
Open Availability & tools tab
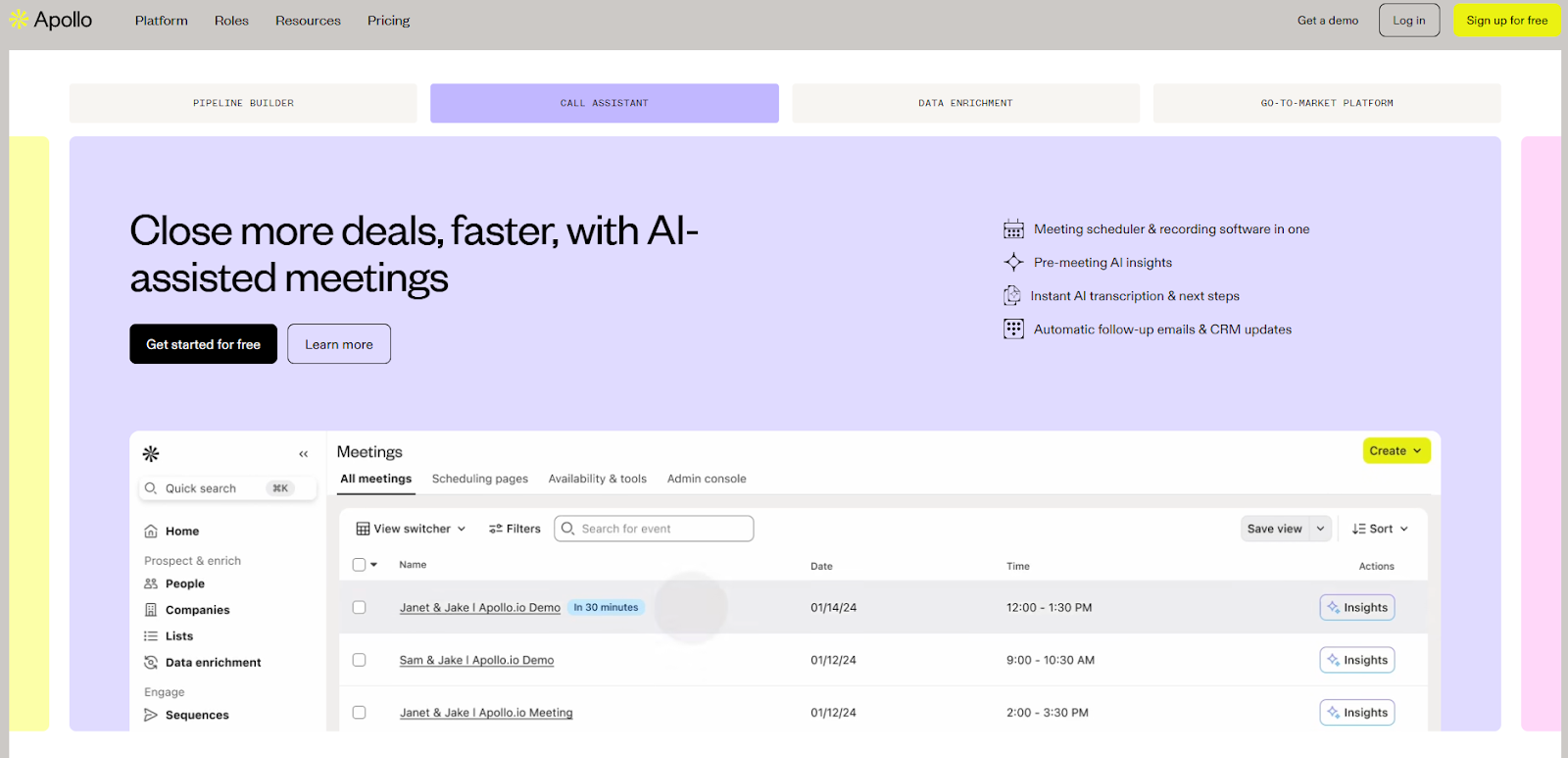598,479
